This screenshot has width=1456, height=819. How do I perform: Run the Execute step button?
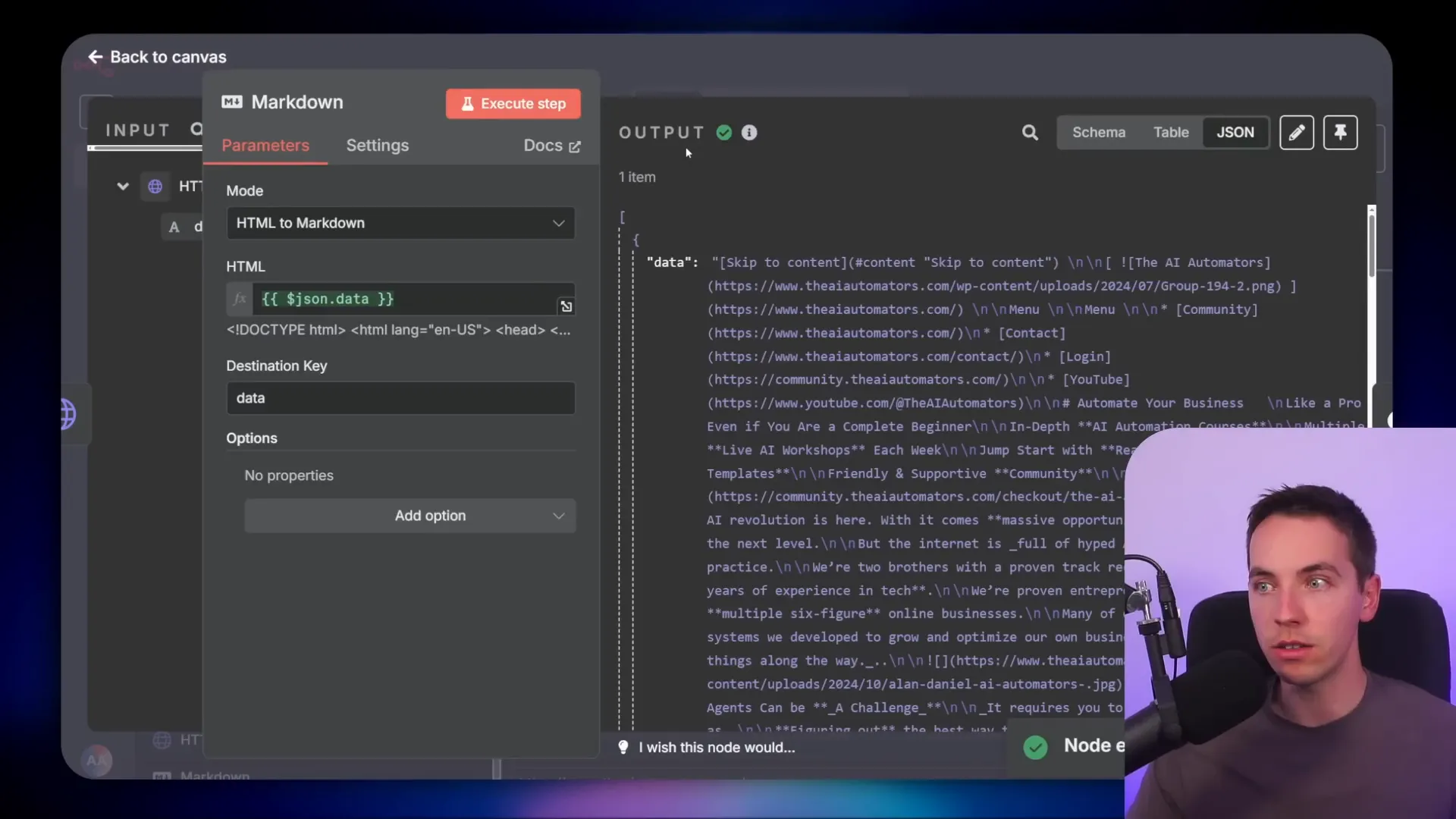click(x=513, y=104)
